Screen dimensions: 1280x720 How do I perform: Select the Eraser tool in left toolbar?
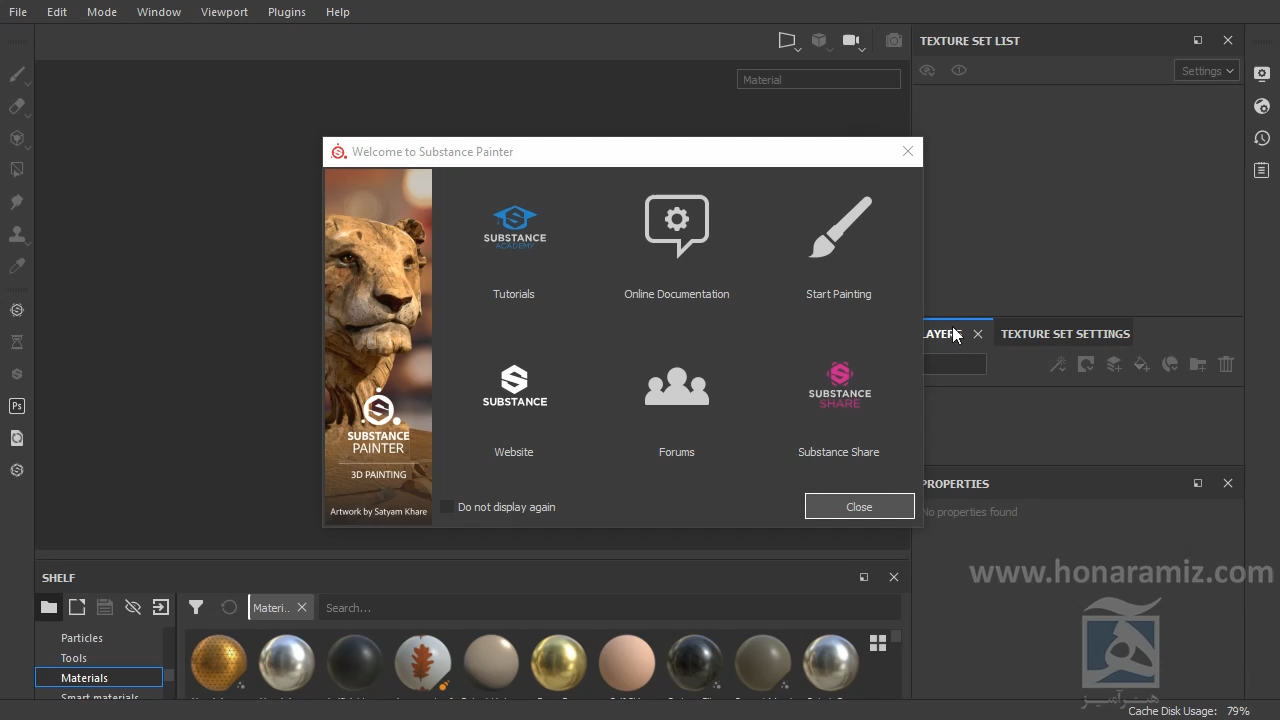(17, 106)
